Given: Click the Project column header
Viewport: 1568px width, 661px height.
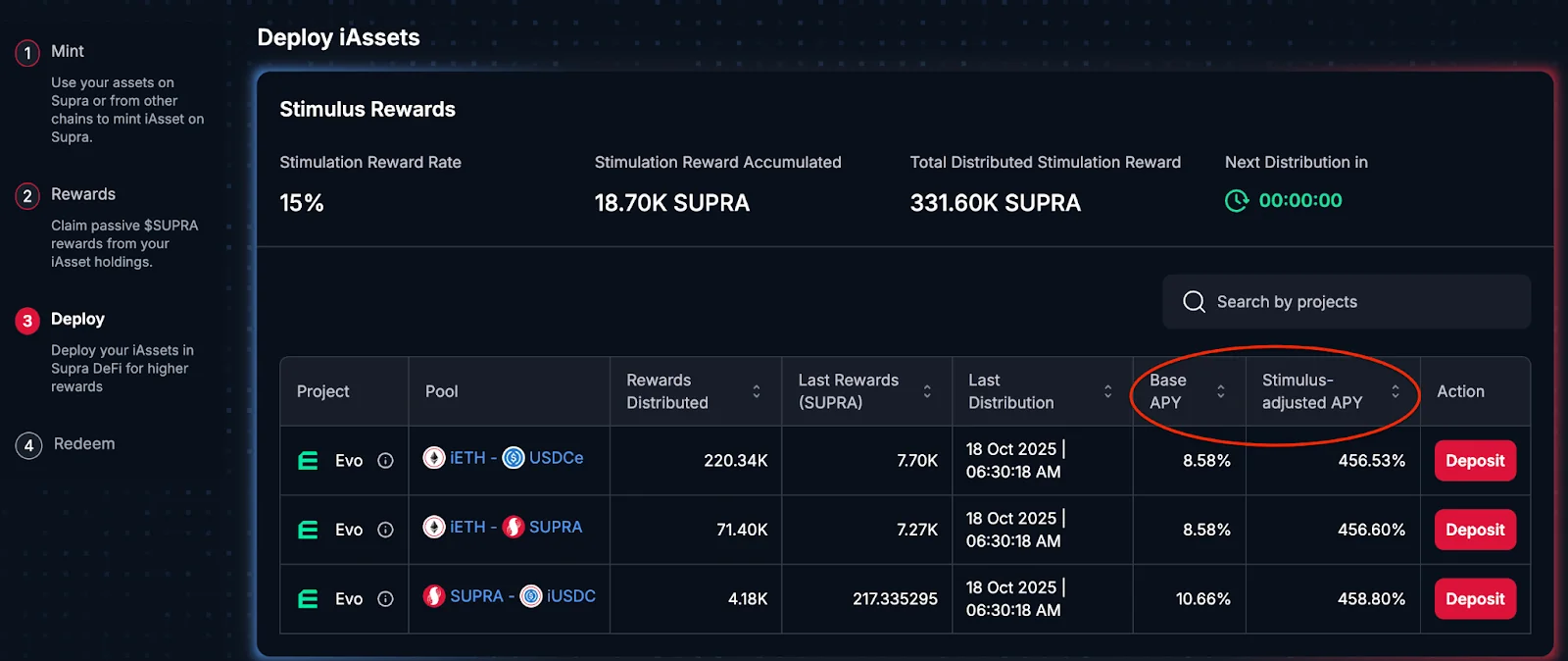Looking at the screenshot, I should [x=322, y=391].
